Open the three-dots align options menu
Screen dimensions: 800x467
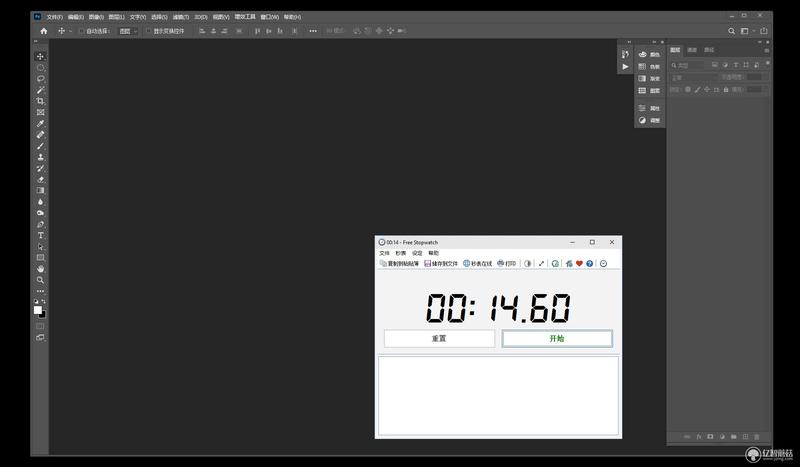[313, 31]
